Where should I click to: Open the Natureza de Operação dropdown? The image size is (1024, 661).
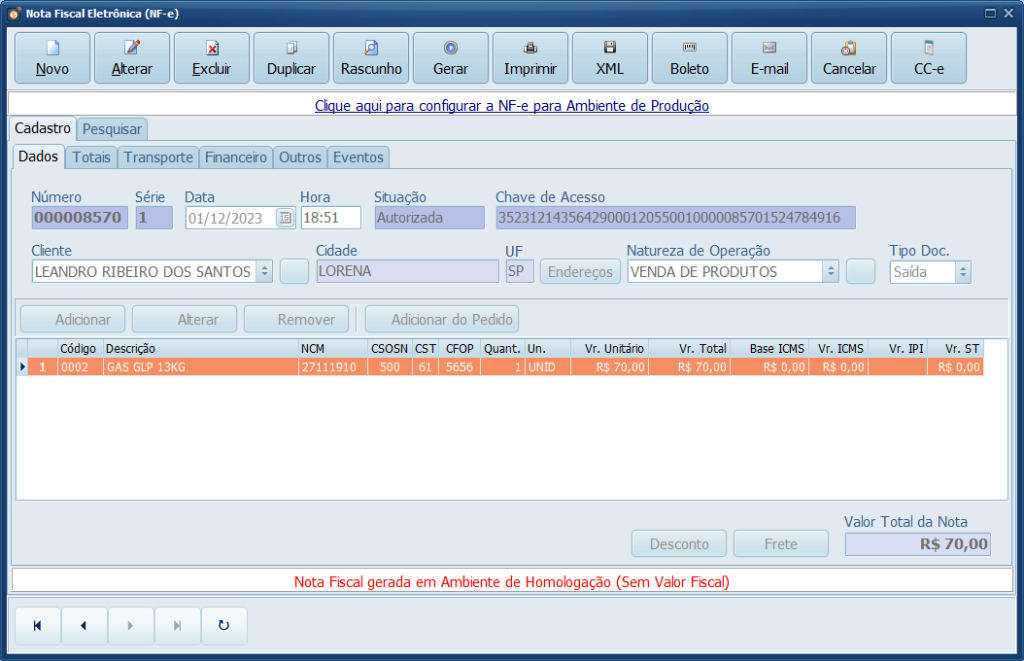click(x=830, y=271)
